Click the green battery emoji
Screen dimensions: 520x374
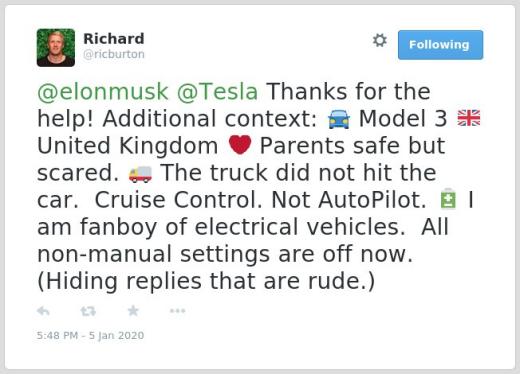(448, 199)
